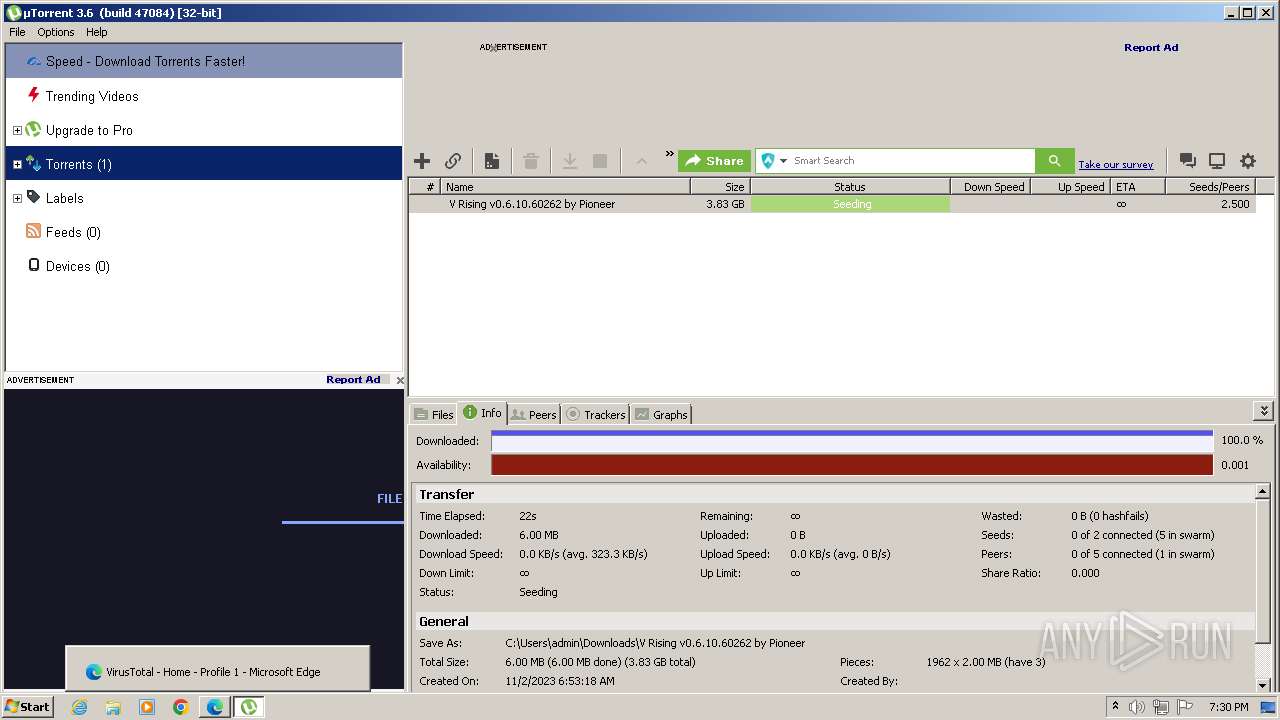Click the Remote monitor icon in toolbar
1280x720 pixels.
(1217, 161)
